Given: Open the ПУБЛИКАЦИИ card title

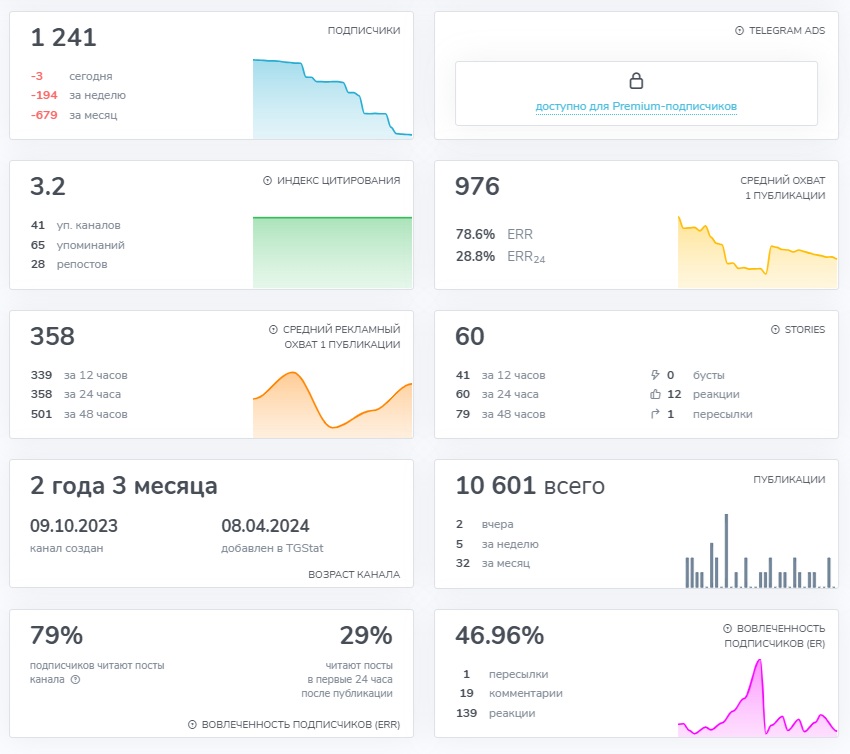Looking at the screenshot, I should (789, 480).
